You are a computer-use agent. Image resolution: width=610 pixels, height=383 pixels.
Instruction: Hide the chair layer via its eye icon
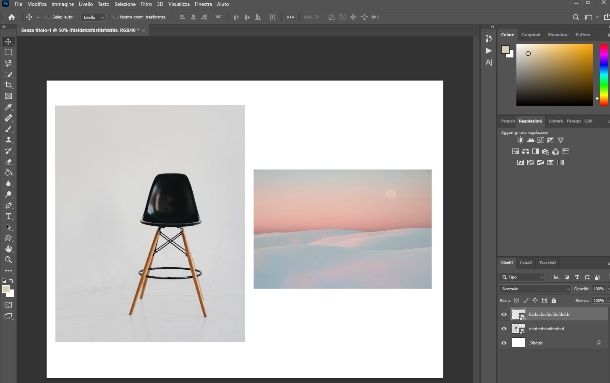click(x=504, y=329)
